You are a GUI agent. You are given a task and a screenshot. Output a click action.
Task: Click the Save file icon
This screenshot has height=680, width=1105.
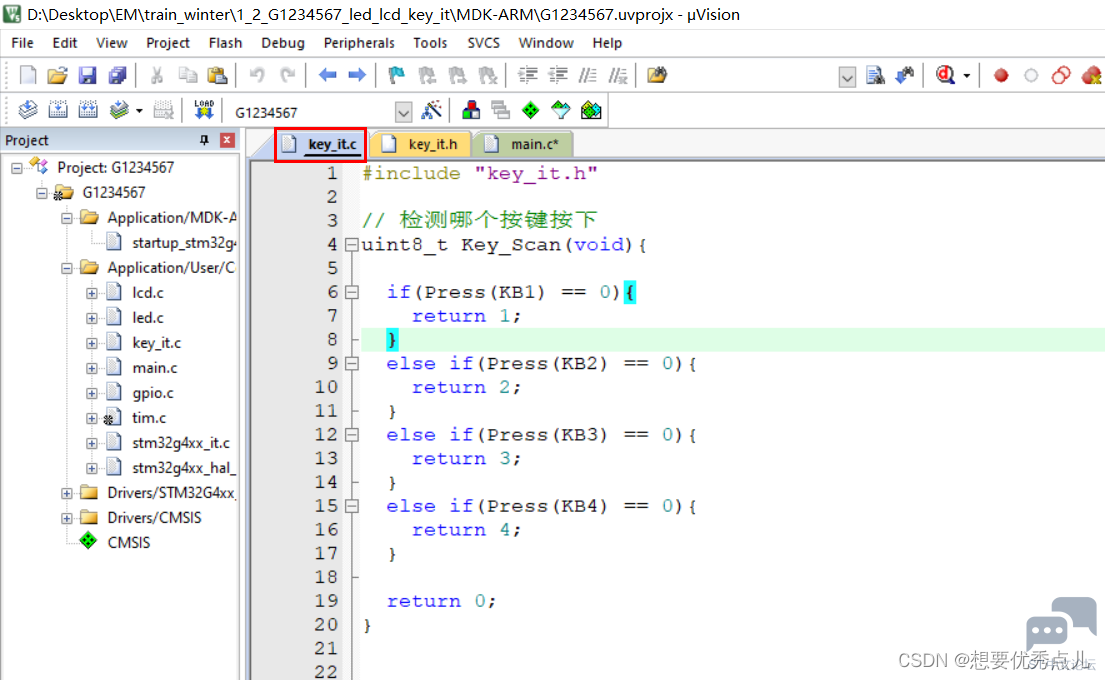point(88,75)
